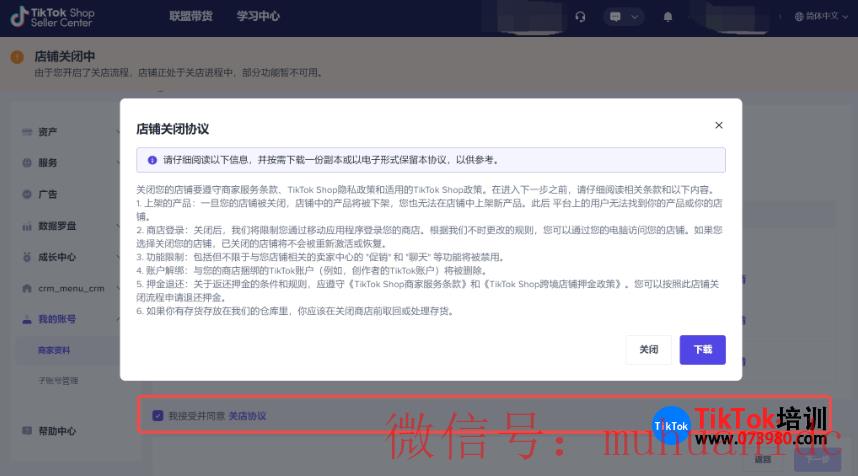Open the chat messages dropdown in header
This screenshot has height=476, width=858.
point(622,16)
